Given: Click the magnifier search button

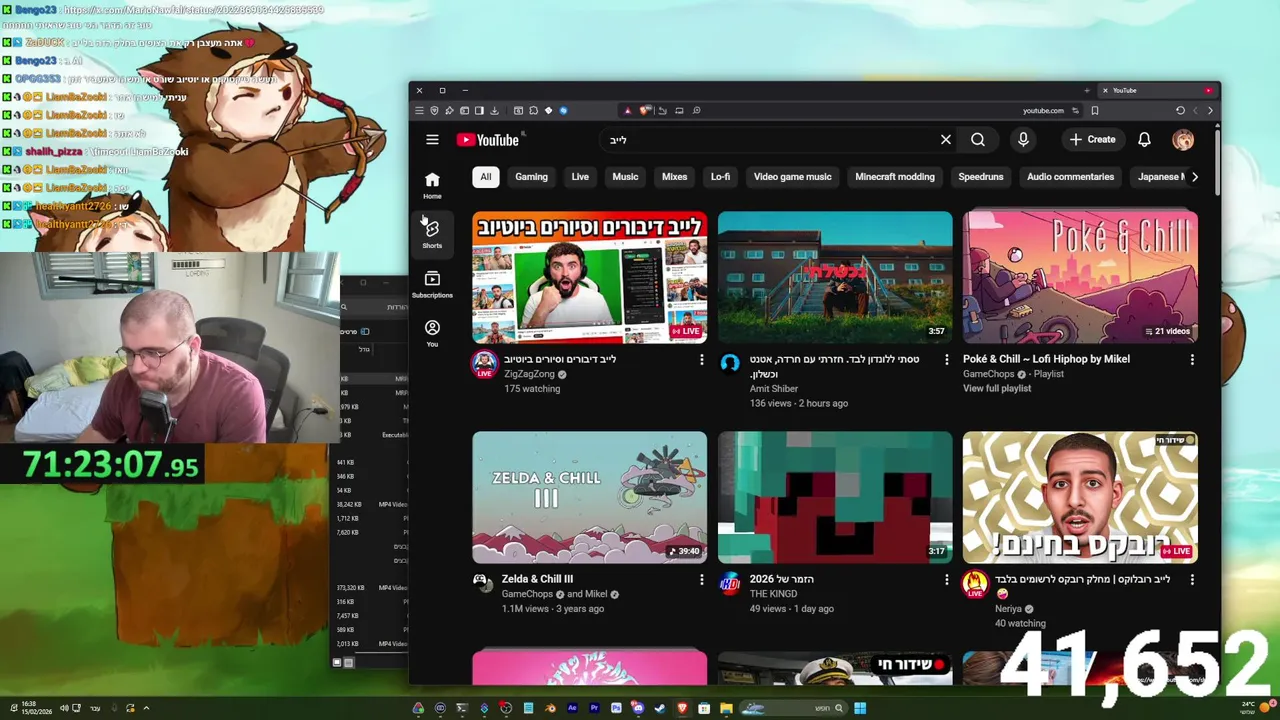Looking at the screenshot, I should [x=978, y=140].
